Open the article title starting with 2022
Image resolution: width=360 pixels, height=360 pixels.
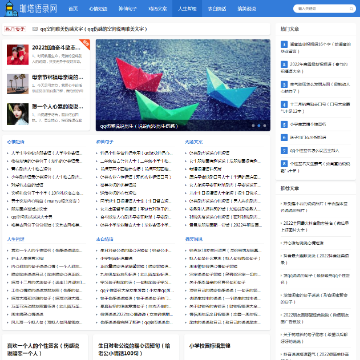coord(57,48)
